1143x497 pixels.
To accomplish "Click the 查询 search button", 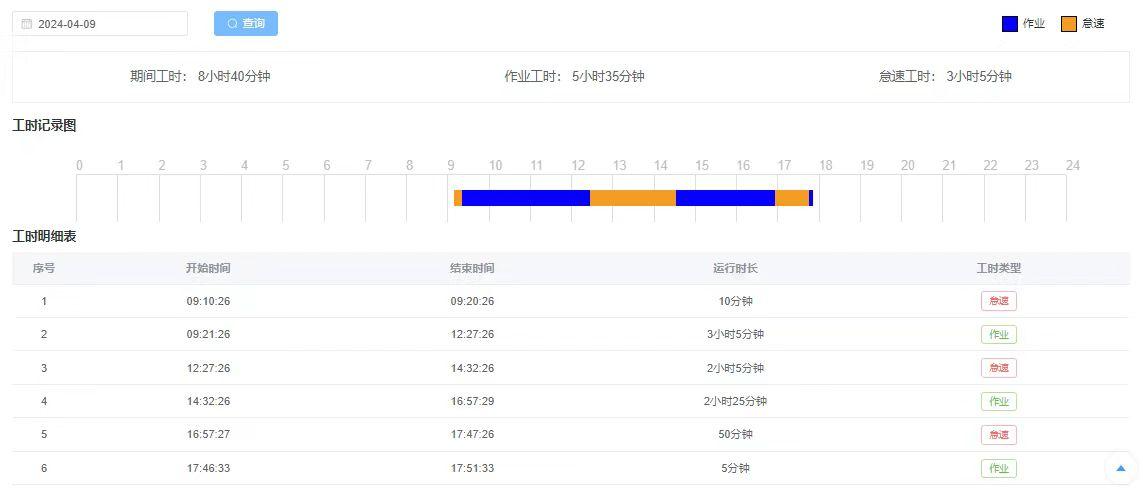I will pos(245,23).
